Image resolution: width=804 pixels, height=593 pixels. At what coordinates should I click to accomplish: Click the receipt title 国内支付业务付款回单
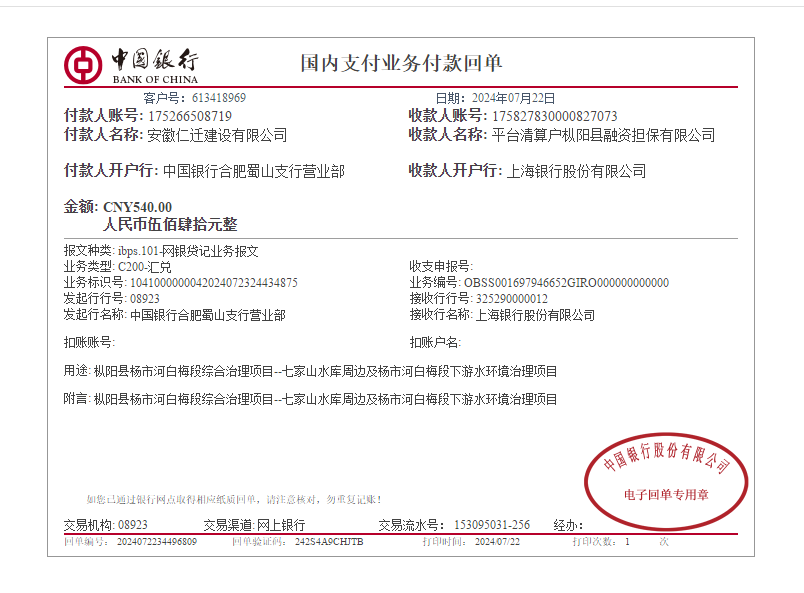[x=401, y=64]
